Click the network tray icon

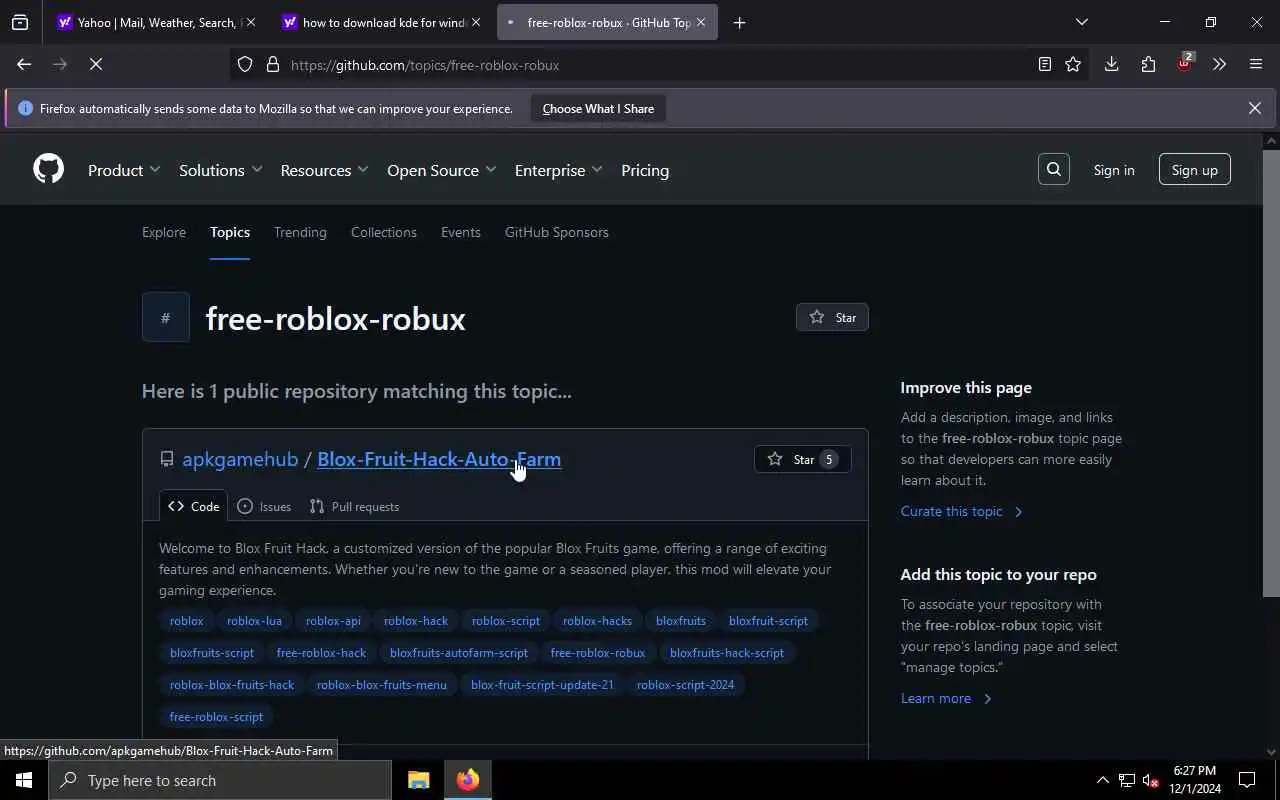pyautogui.click(x=1126, y=780)
